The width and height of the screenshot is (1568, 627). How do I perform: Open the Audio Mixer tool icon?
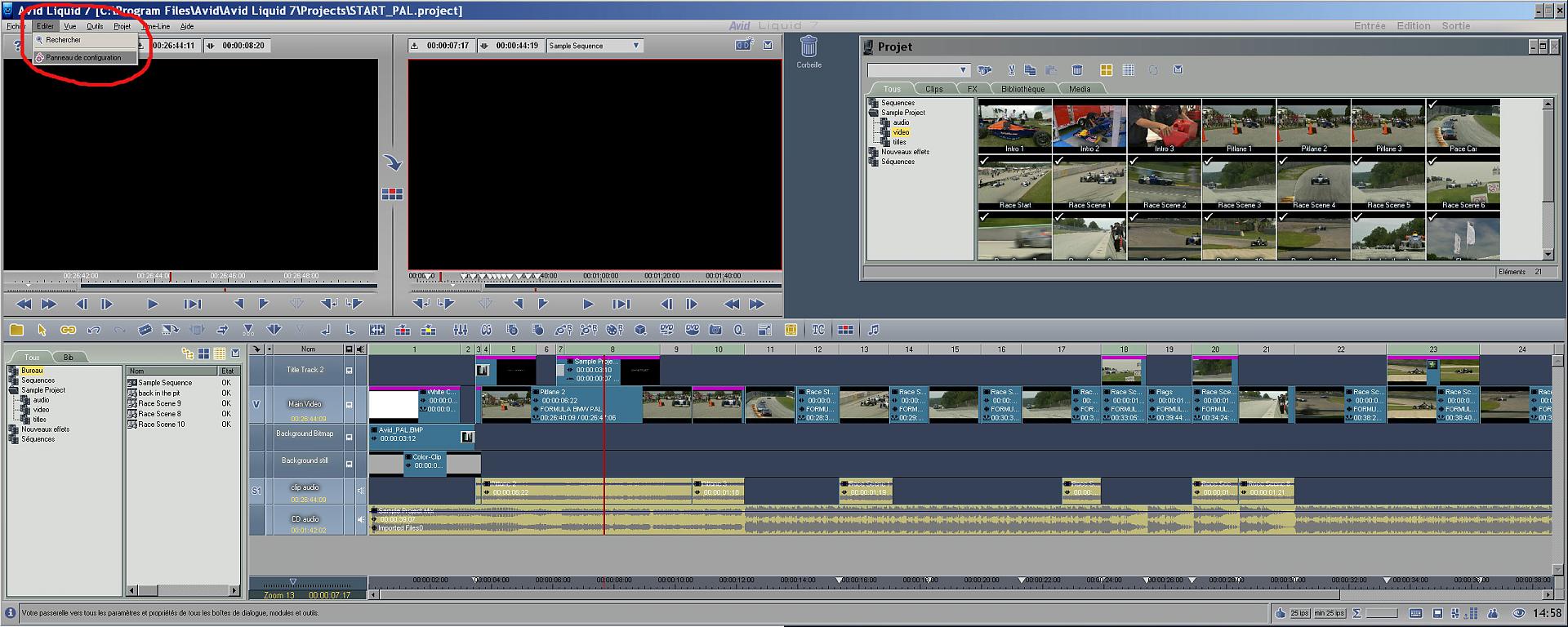(461, 330)
